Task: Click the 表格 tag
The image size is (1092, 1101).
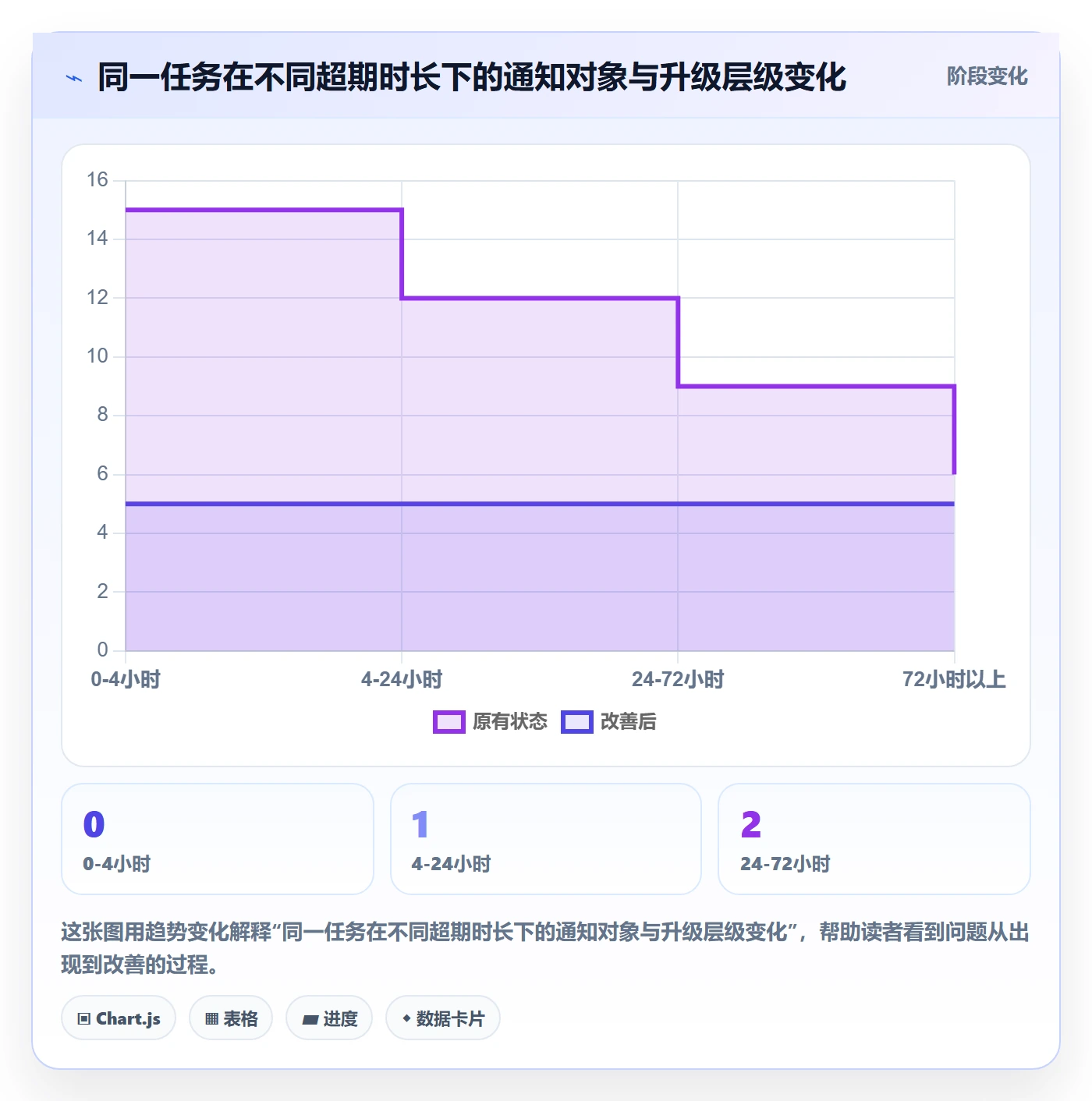Action: pos(231,1018)
